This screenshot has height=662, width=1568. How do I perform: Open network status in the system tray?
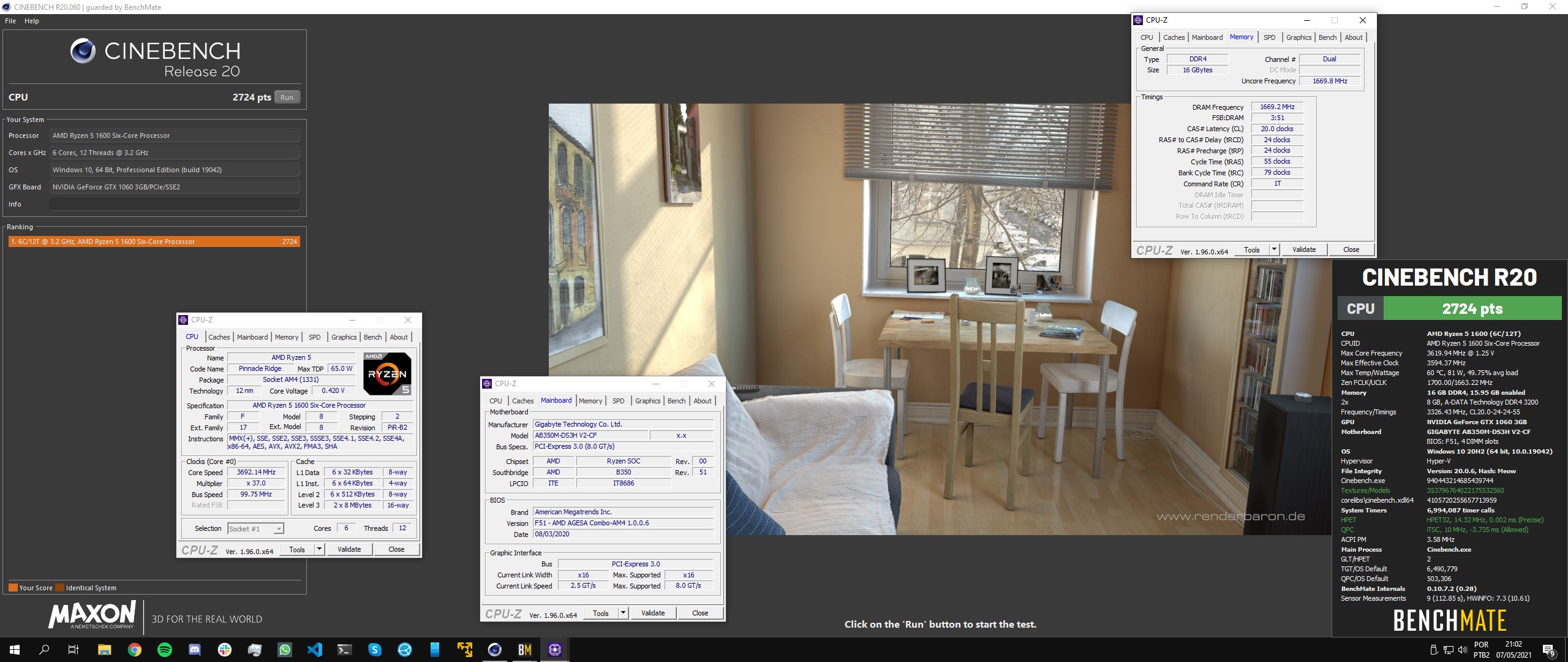(x=1449, y=650)
